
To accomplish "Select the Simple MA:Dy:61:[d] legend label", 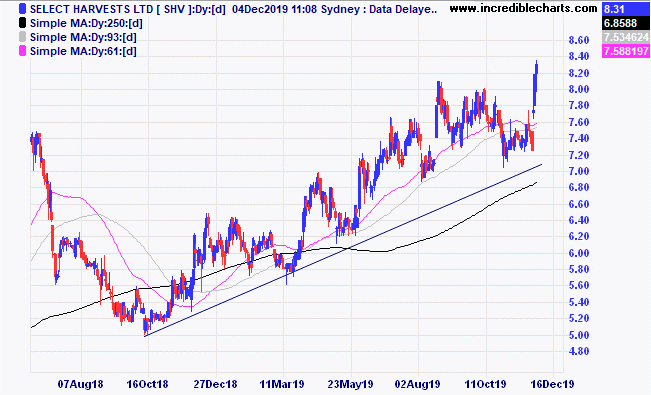I will [x=83, y=51].
